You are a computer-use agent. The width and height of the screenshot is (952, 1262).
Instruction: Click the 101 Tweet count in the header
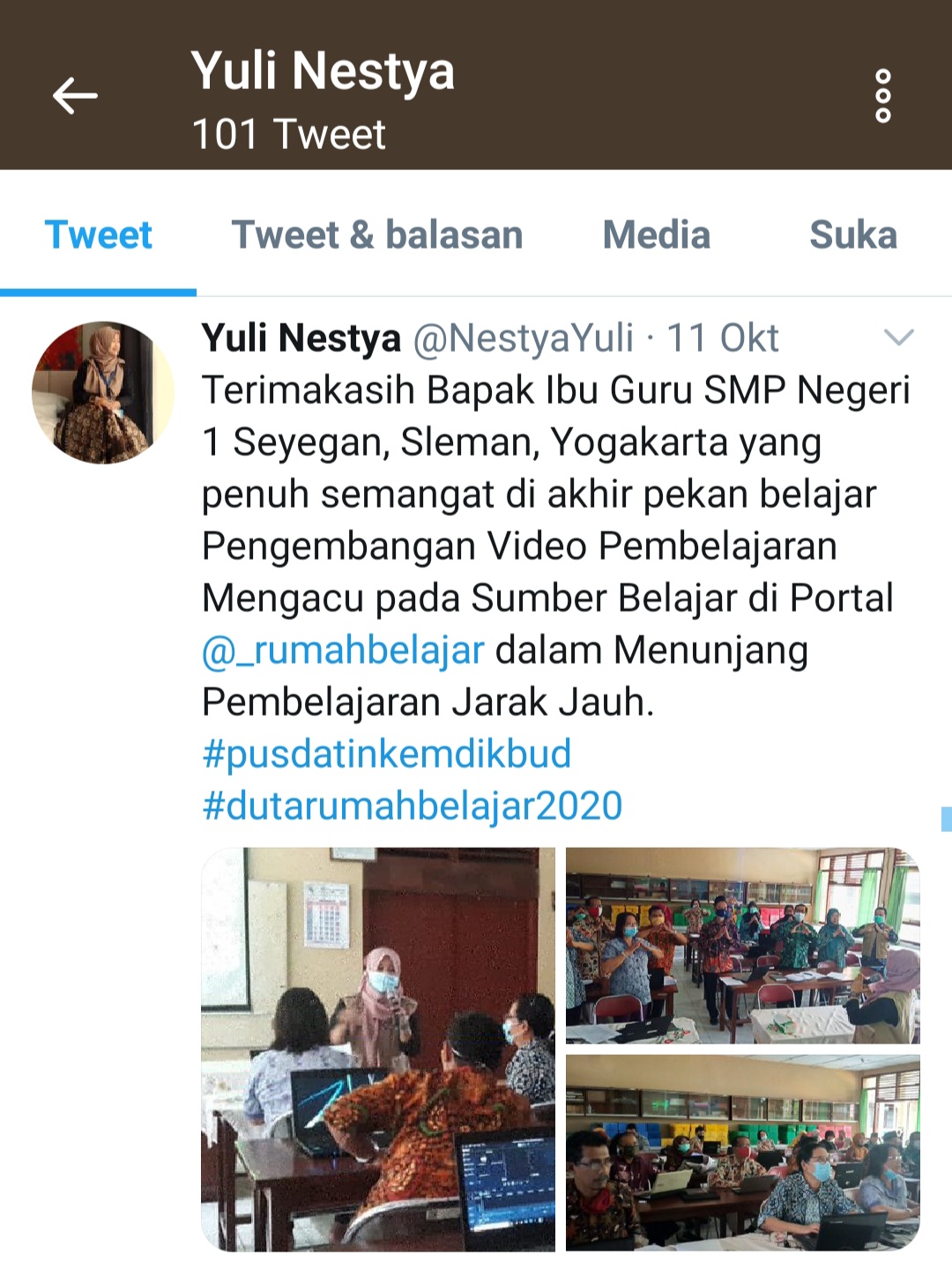coord(288,135)
